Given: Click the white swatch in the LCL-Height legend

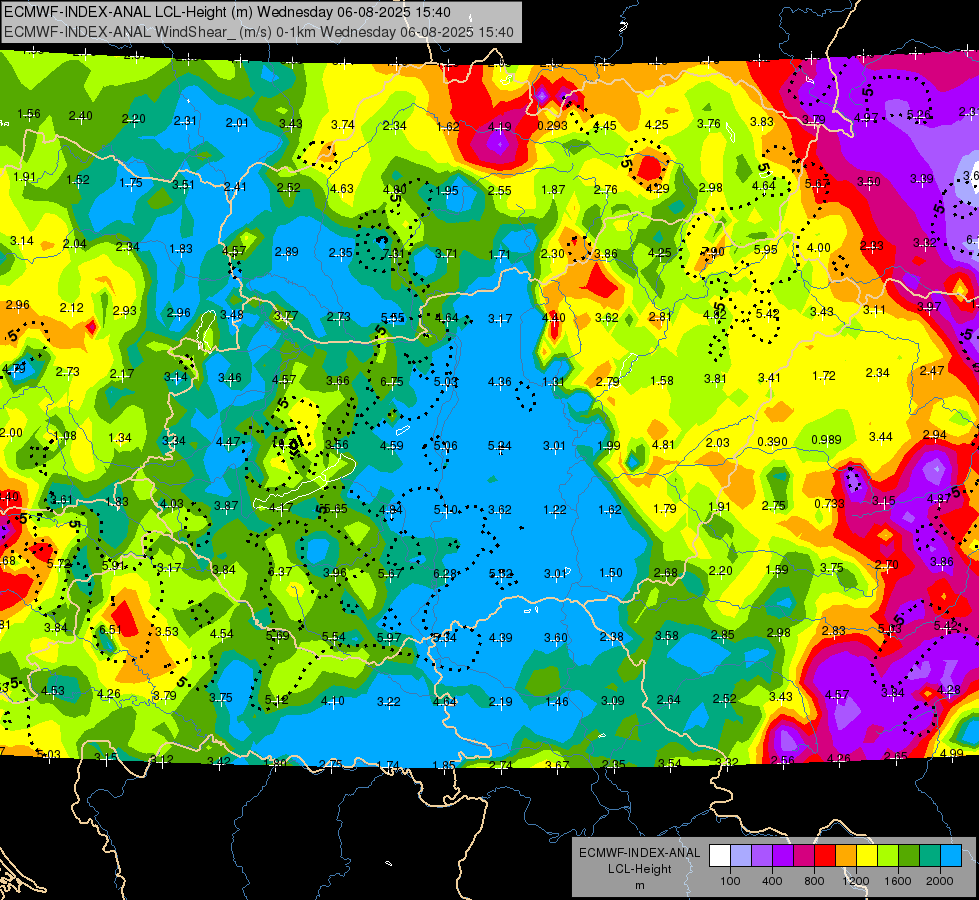Looking at the screenshot, I should (720, 856).
